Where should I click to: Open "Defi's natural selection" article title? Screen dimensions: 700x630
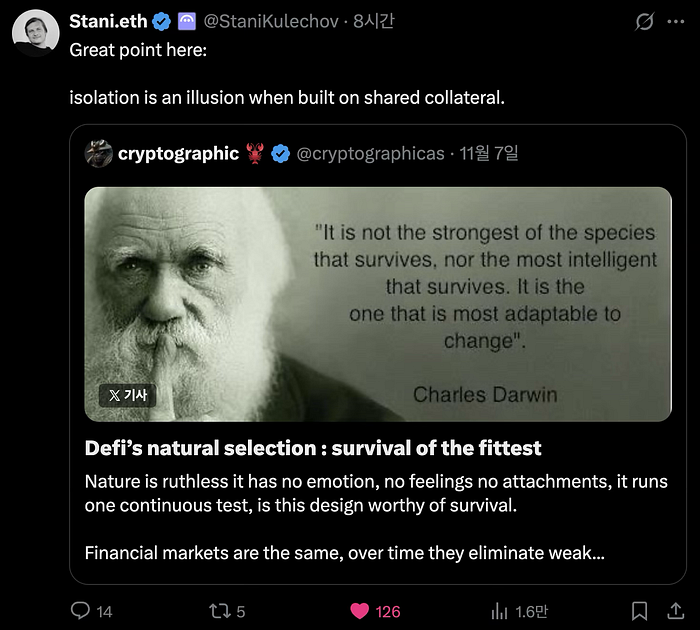(313, 448)
